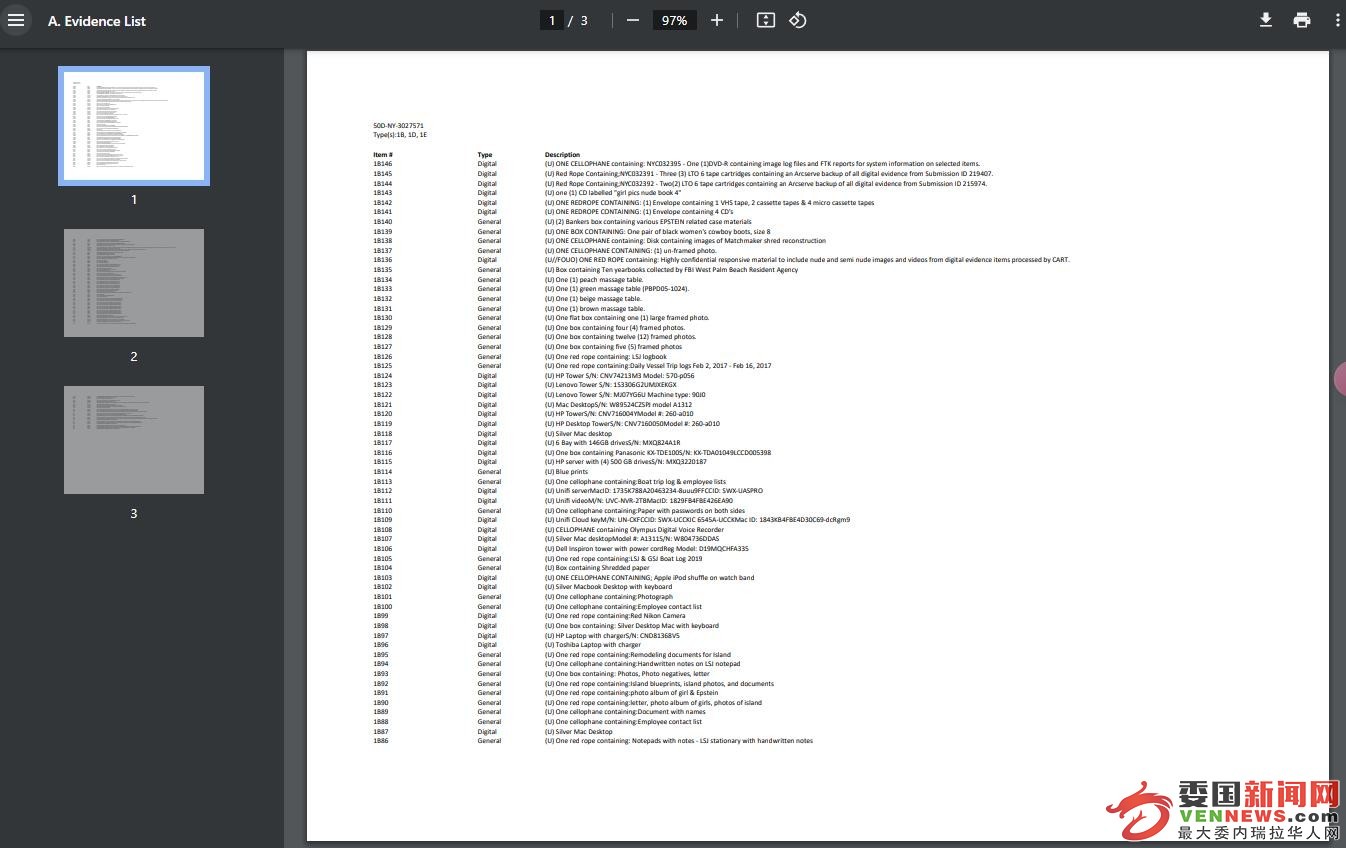1346x848 pixels.
Task: Click the Matchmaker shred reconstruction row
Action: coord(685,241)
